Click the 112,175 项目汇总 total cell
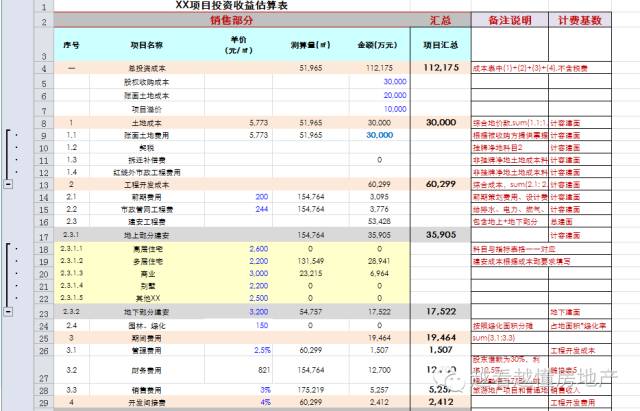Screen dimensions: 640x411 tap(440, 67)
